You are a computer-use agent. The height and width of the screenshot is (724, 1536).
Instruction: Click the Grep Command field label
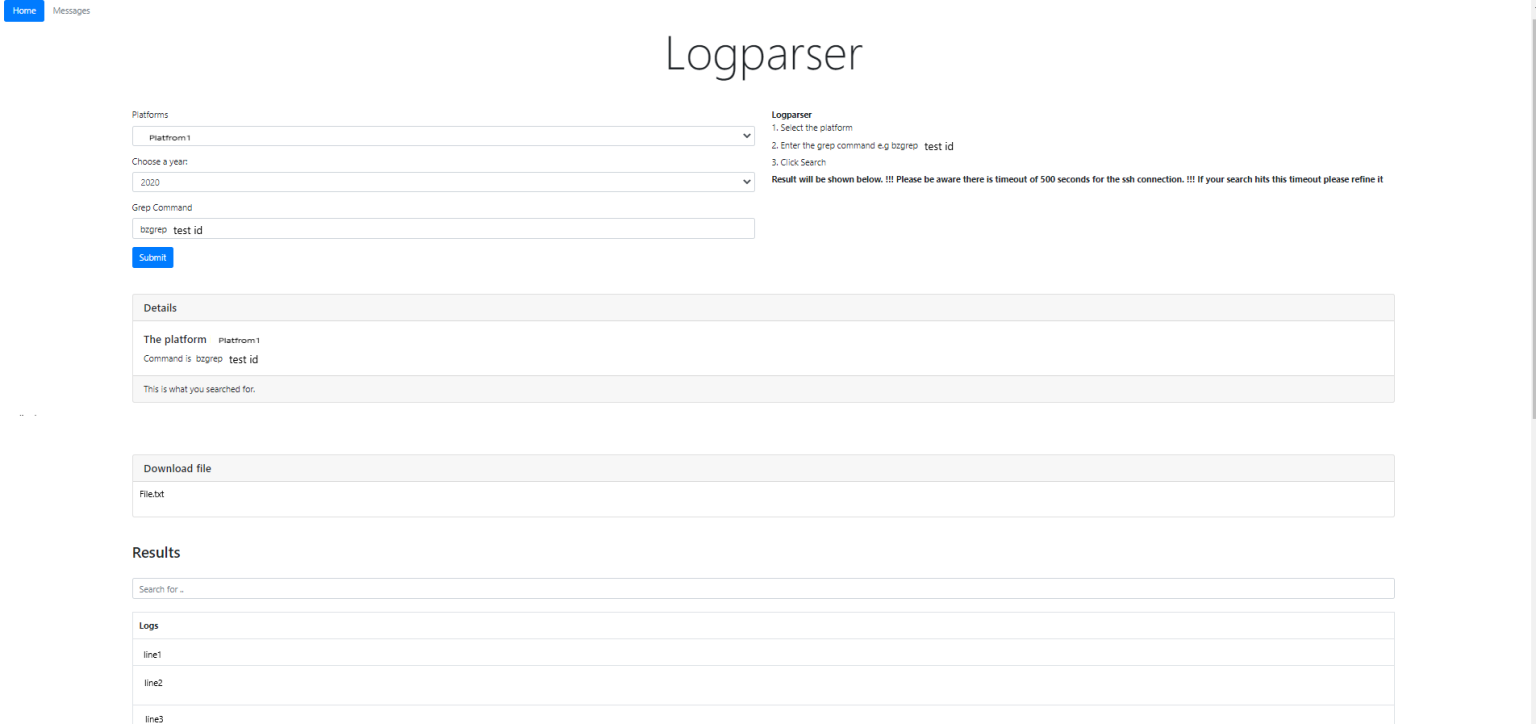161,208
